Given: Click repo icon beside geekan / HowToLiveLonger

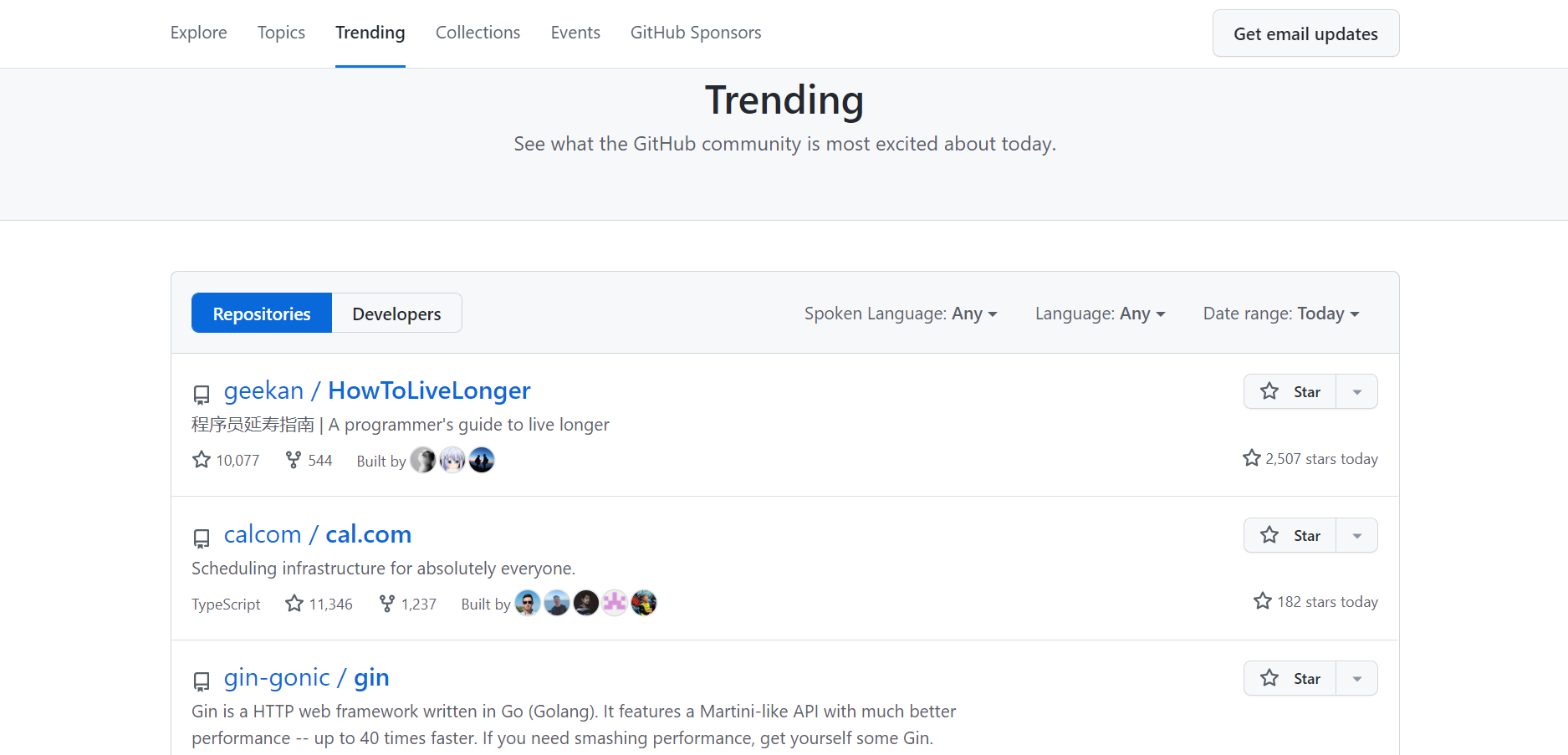Looking at the screenshot, I should pyautogui.click(x=201, y=395).
